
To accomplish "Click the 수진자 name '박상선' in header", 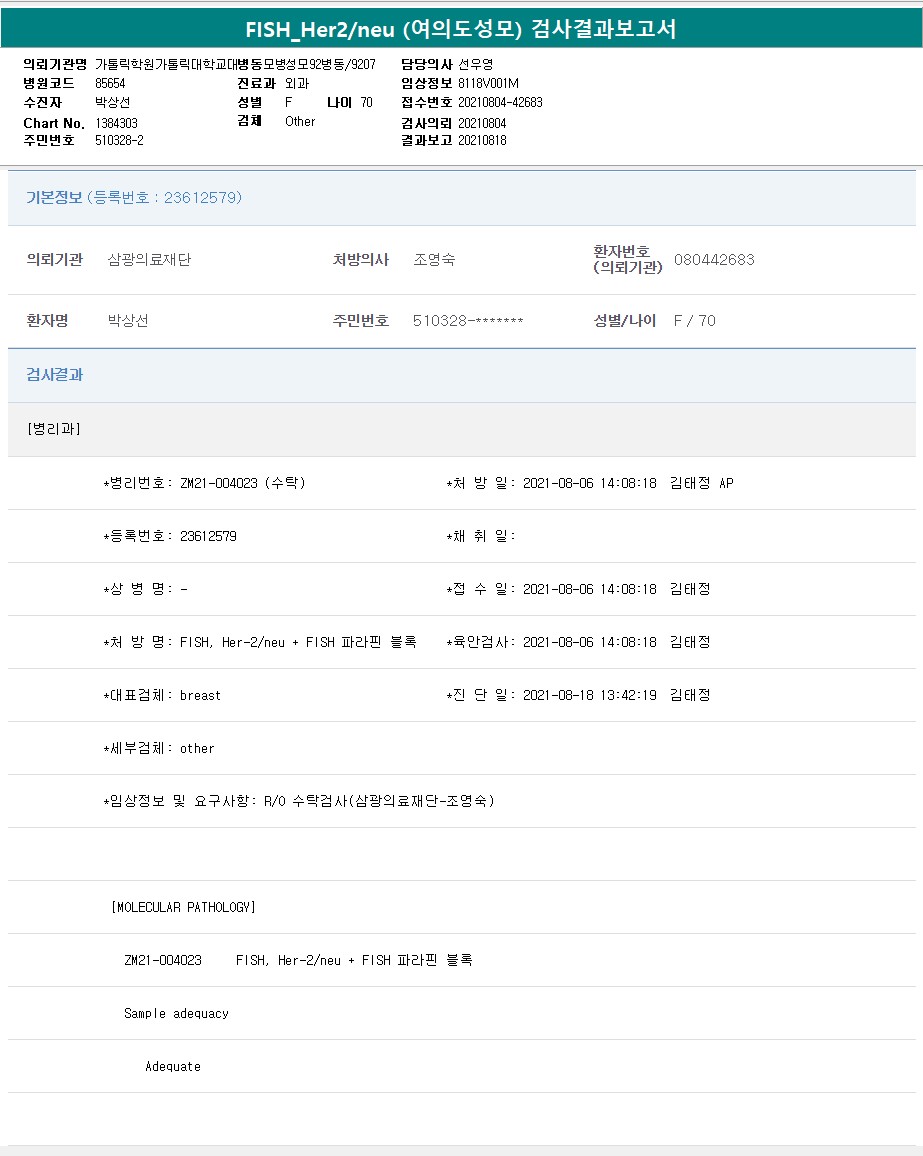I will (x=113, y=102).
